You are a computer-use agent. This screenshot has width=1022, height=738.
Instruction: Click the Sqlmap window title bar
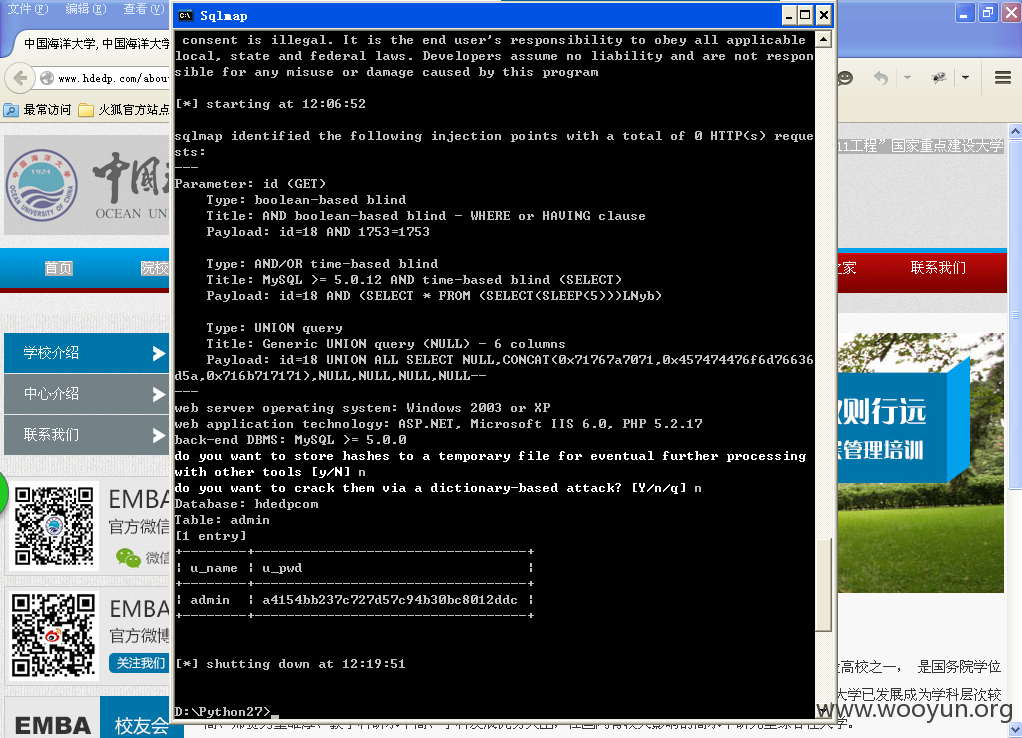482,16
